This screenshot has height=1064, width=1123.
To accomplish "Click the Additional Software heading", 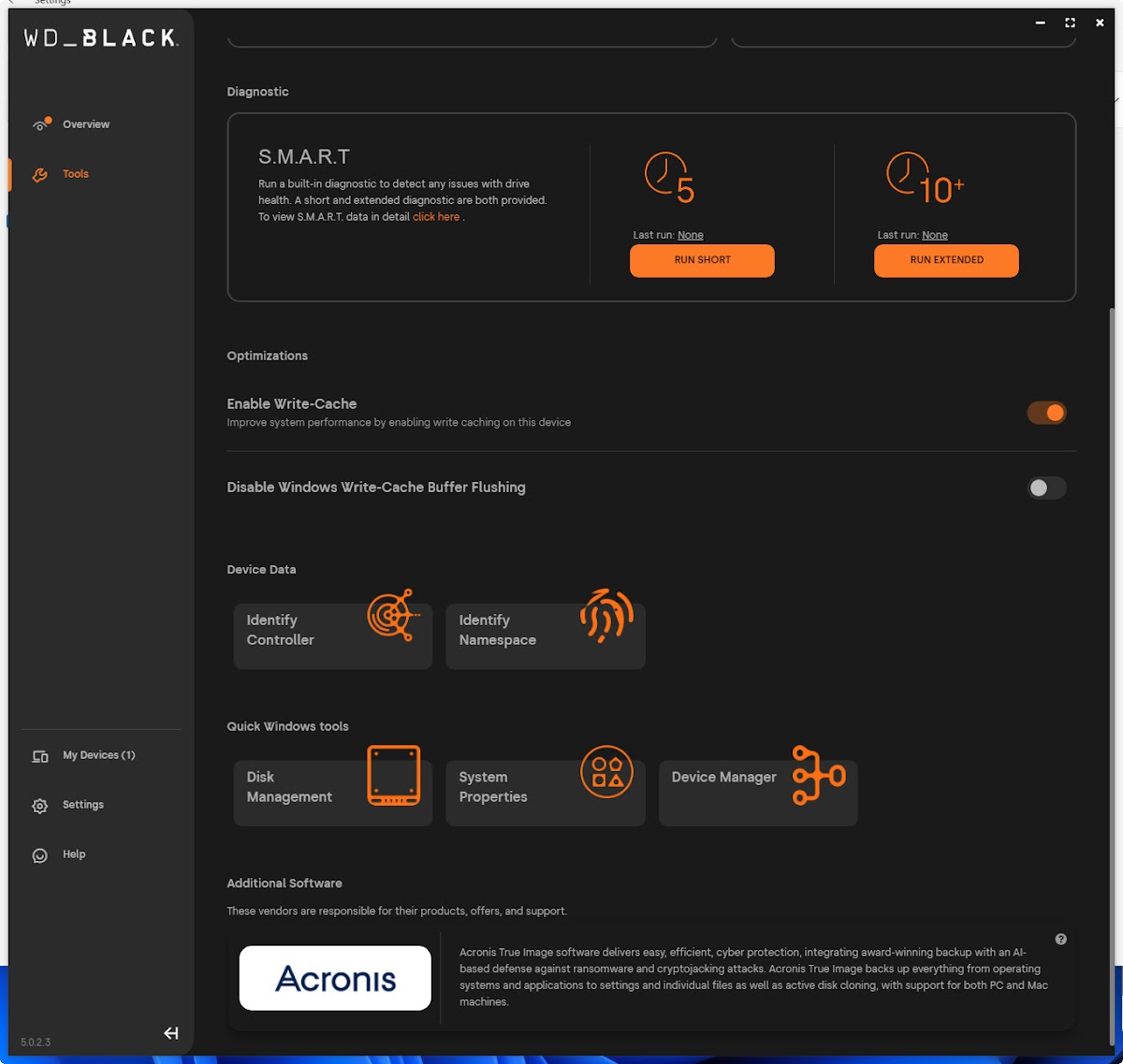I will pos(284,883).
